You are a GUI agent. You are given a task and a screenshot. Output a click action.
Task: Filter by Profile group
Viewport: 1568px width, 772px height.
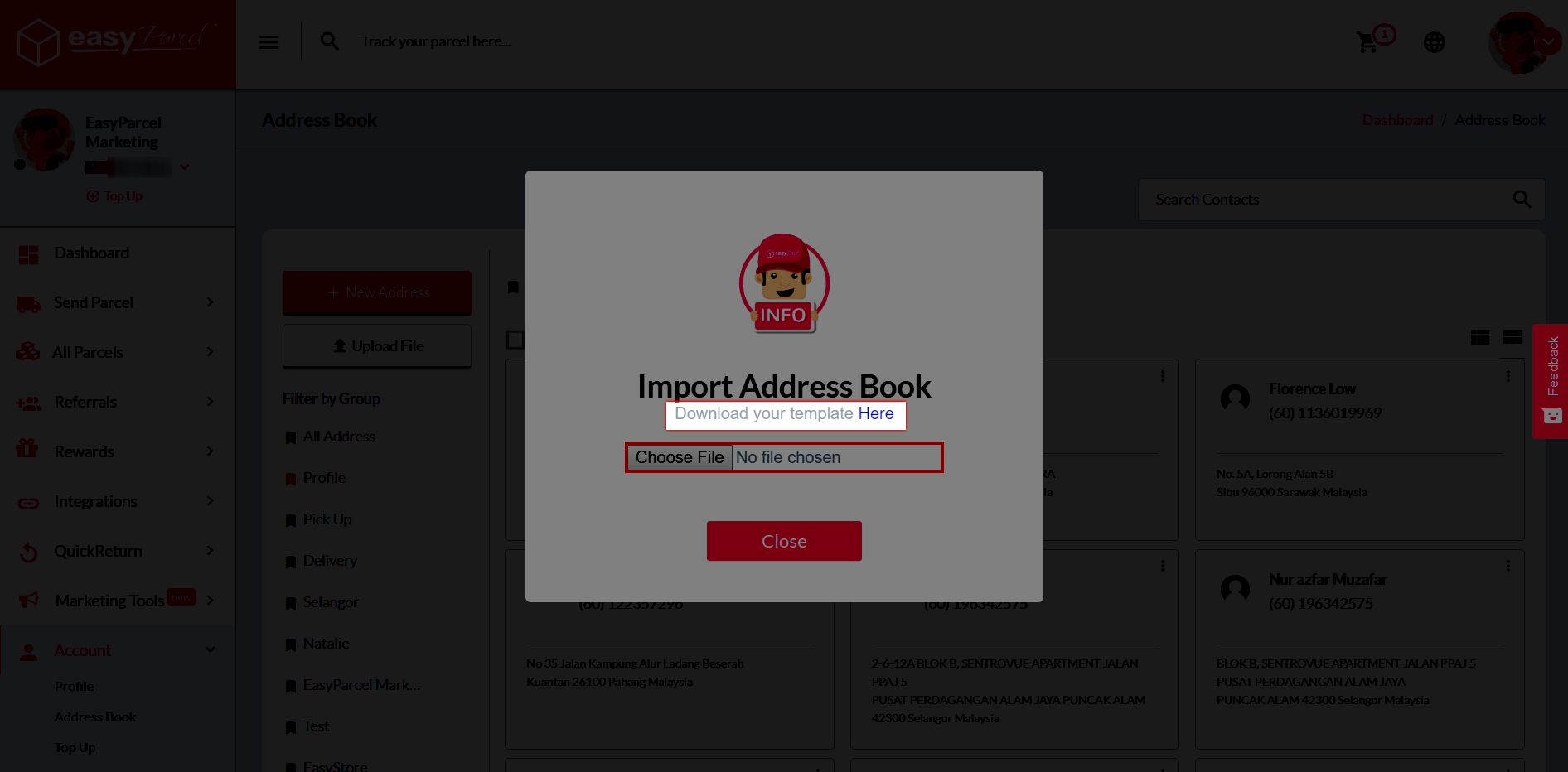pyautogui.click(x=324, y=478)
